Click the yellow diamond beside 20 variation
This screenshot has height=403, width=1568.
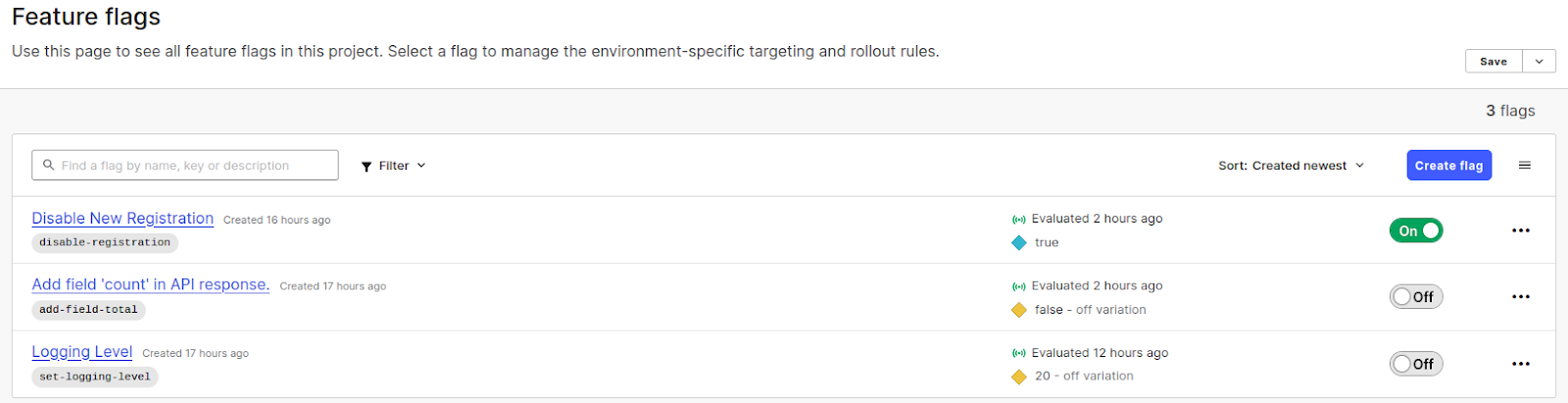1019,377
